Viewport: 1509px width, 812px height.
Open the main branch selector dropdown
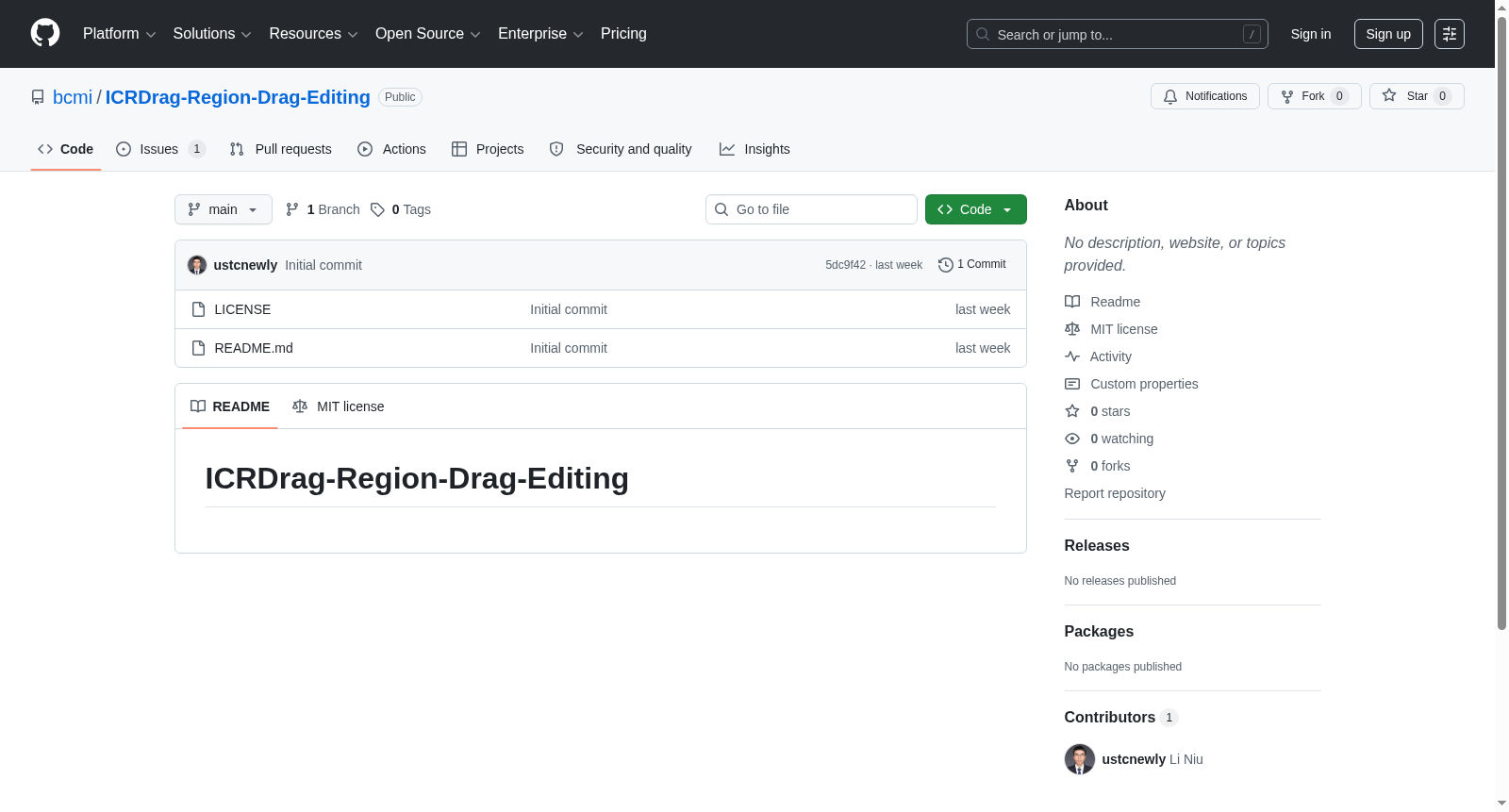pyautogui.click(x=224, y=209)
